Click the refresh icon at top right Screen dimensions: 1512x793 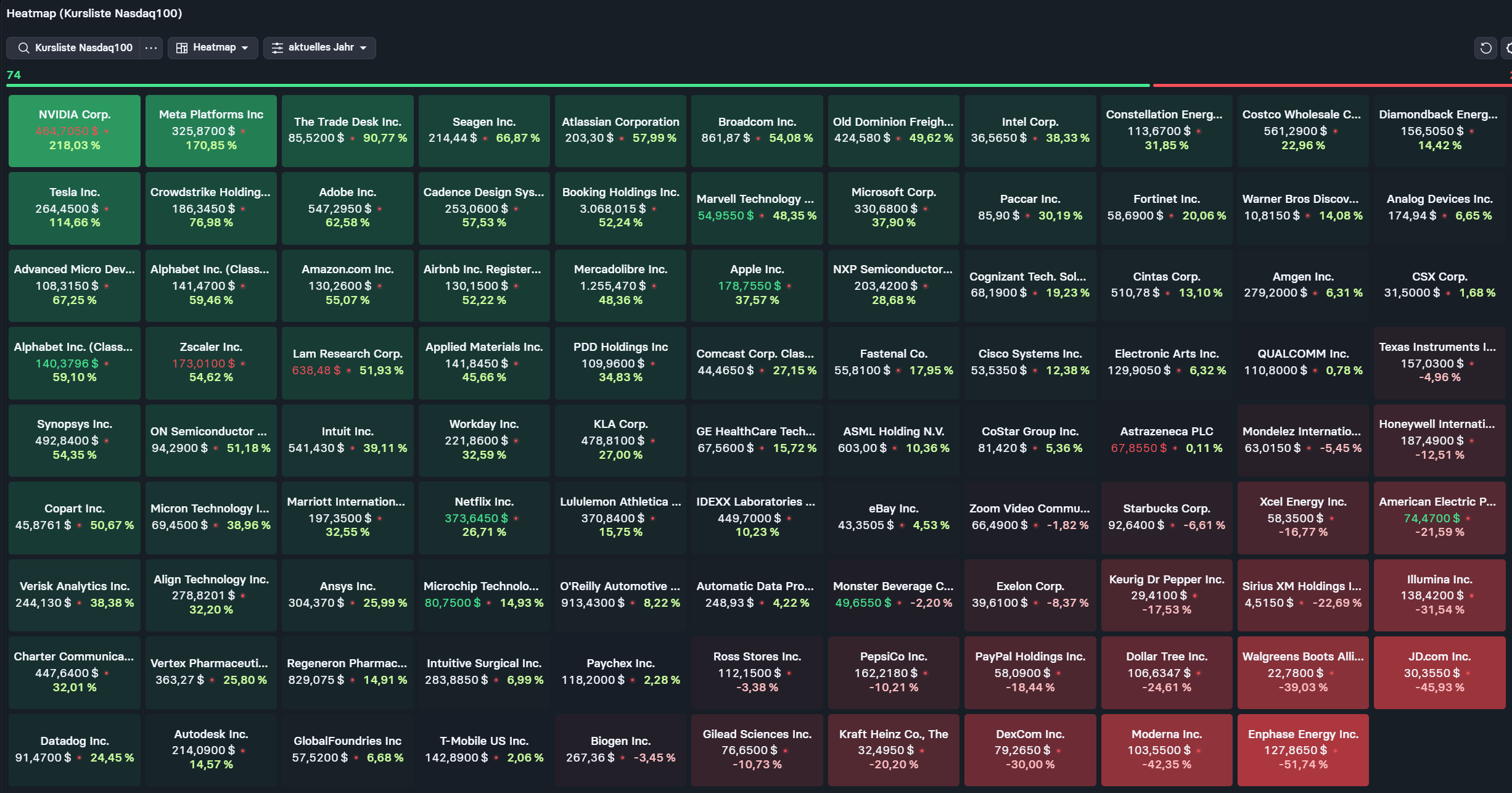(x=1486, y=47)
